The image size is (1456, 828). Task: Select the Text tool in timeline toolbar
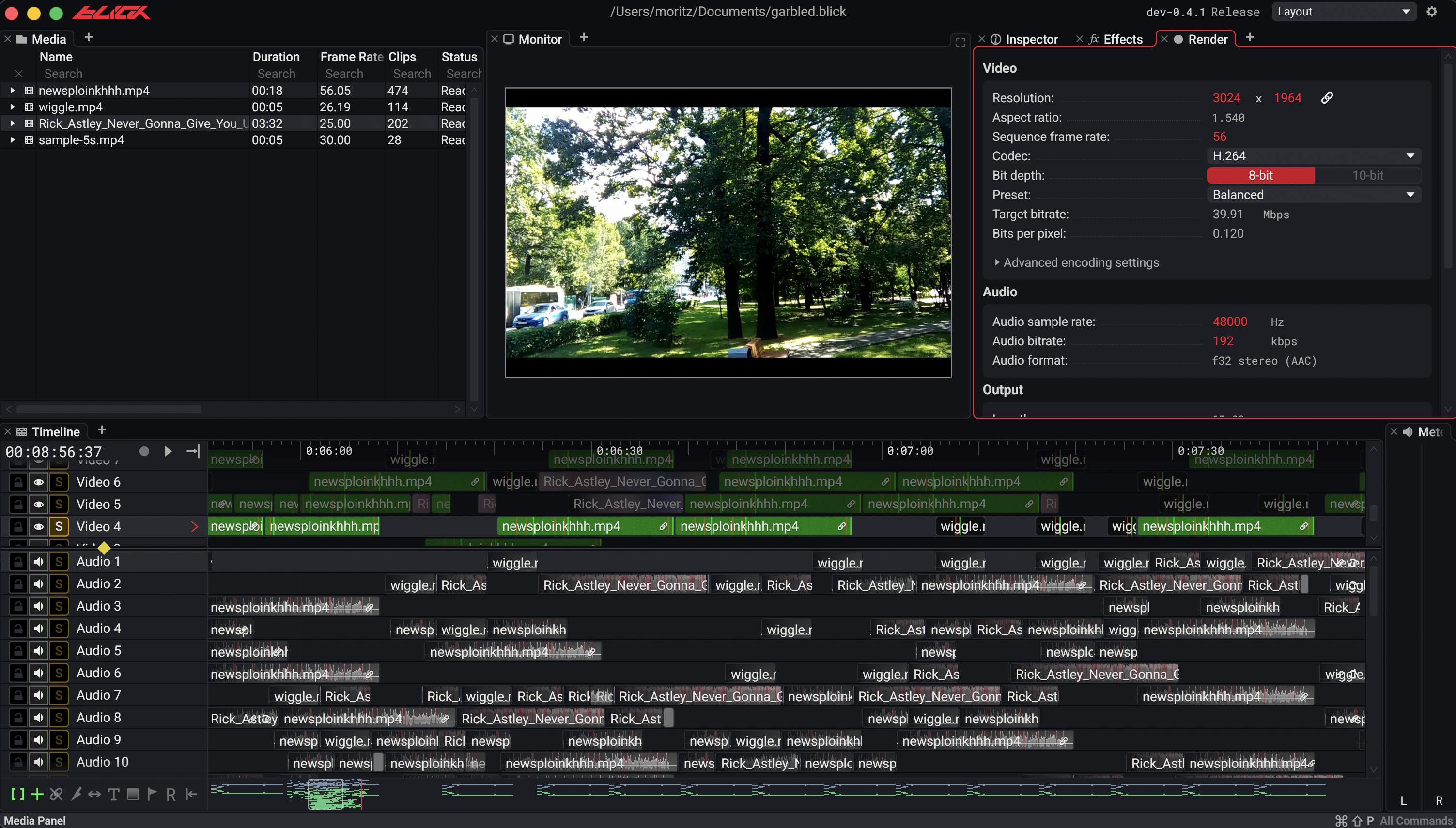pos(113,794)
